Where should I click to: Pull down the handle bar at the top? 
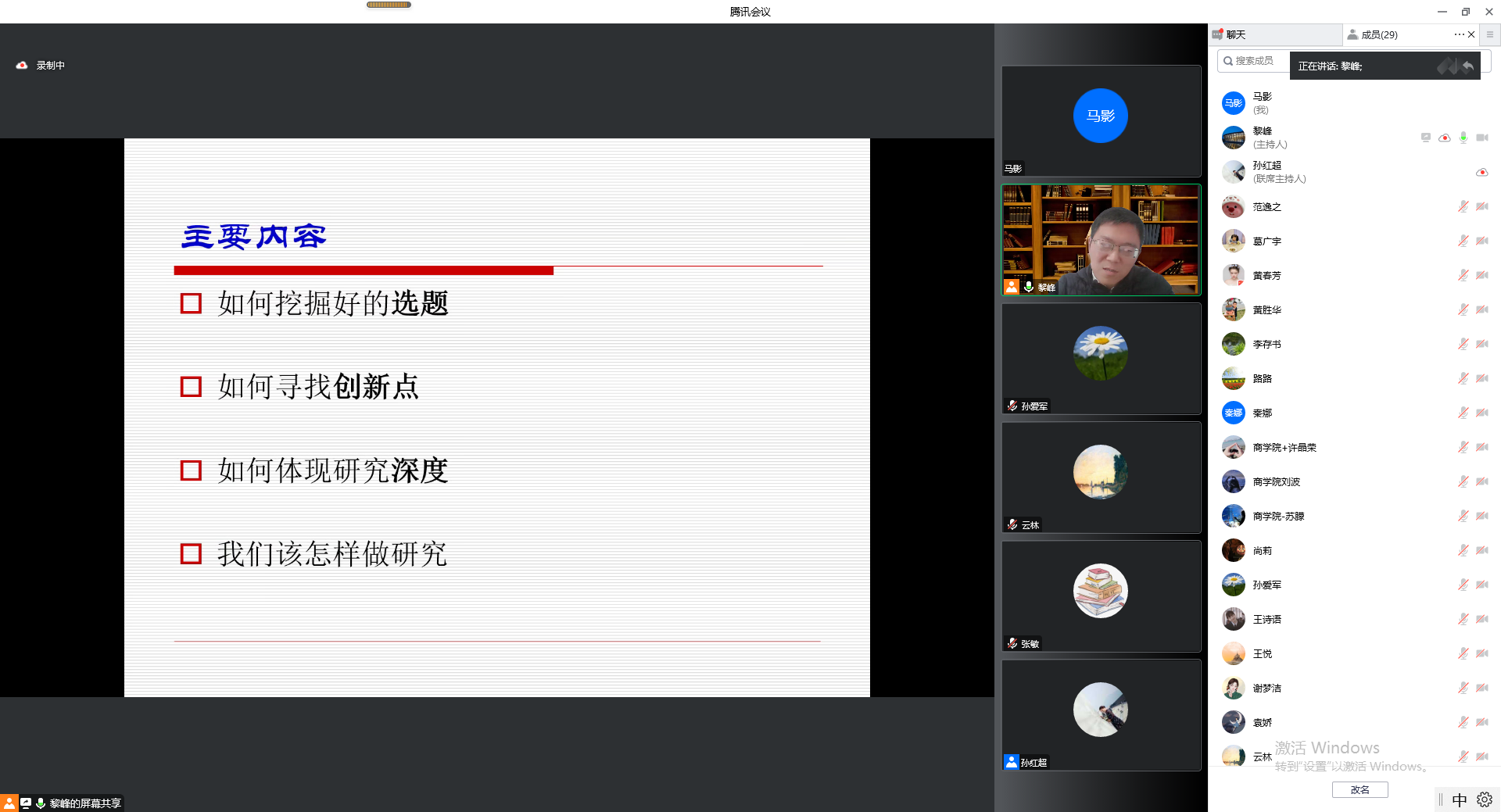coord(389,5)
